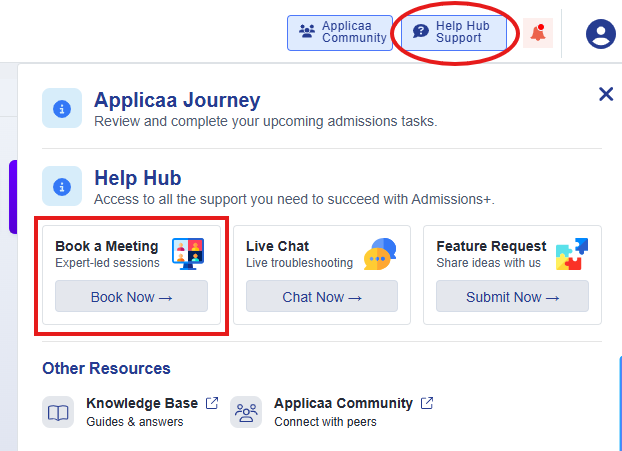This screenshot has height=451, width=622.
Task: Open the user profile avatar icon
Action: [x=601, y=34]
